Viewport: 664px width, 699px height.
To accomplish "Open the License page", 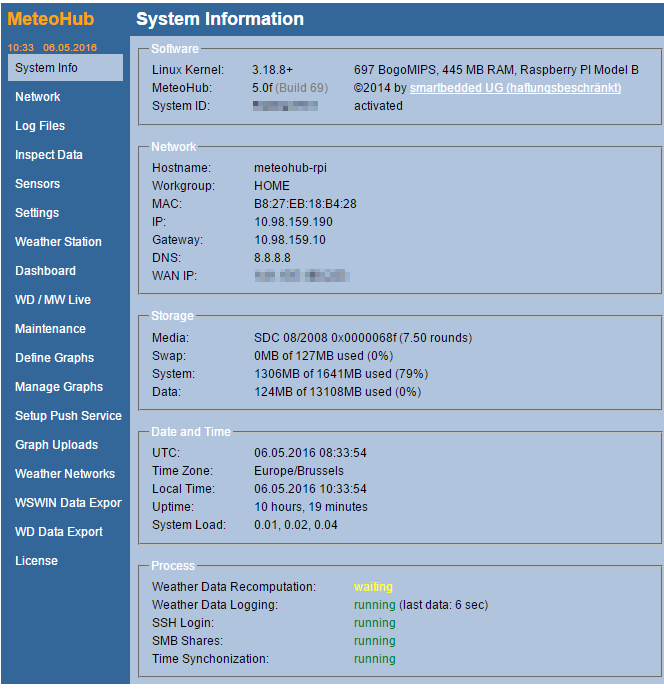I will [37, 560].
